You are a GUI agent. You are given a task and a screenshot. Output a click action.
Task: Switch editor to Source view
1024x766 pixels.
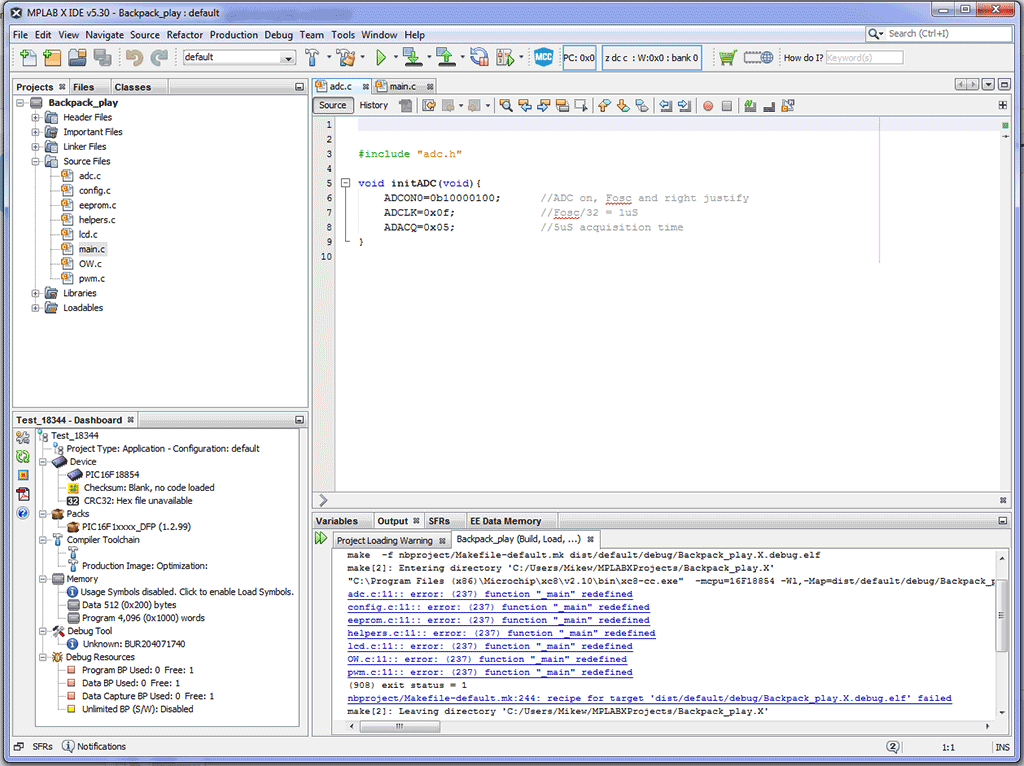tap(332, 105)
